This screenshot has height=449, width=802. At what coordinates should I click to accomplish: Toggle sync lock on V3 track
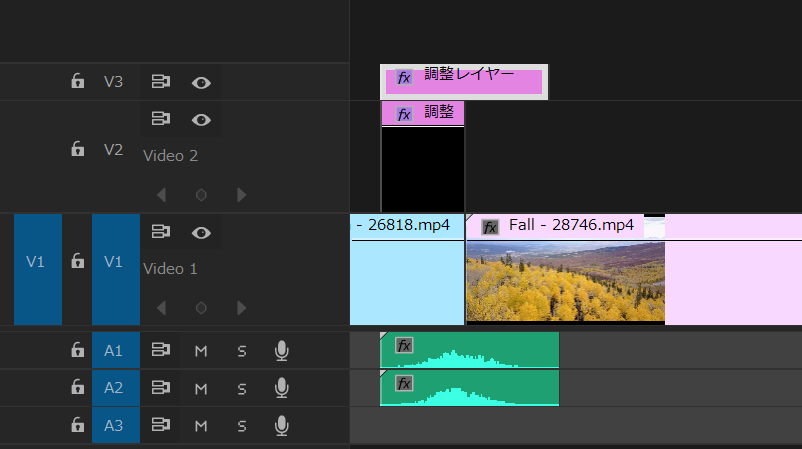tap(161, 81)
